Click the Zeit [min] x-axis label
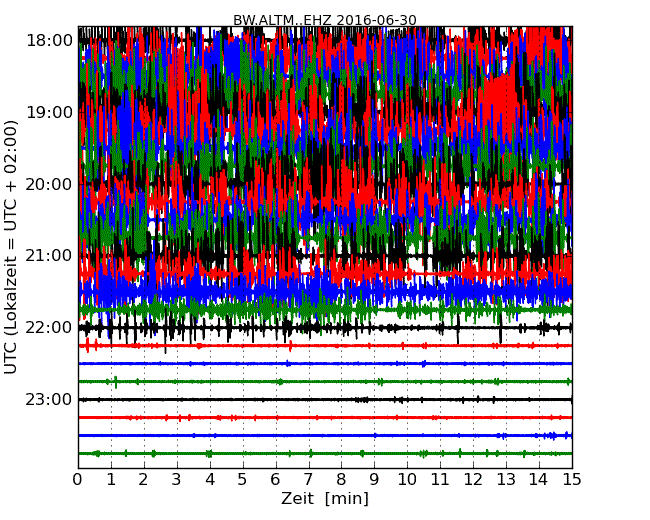Screen dimensions: 650x520 [x=325, y=498]
